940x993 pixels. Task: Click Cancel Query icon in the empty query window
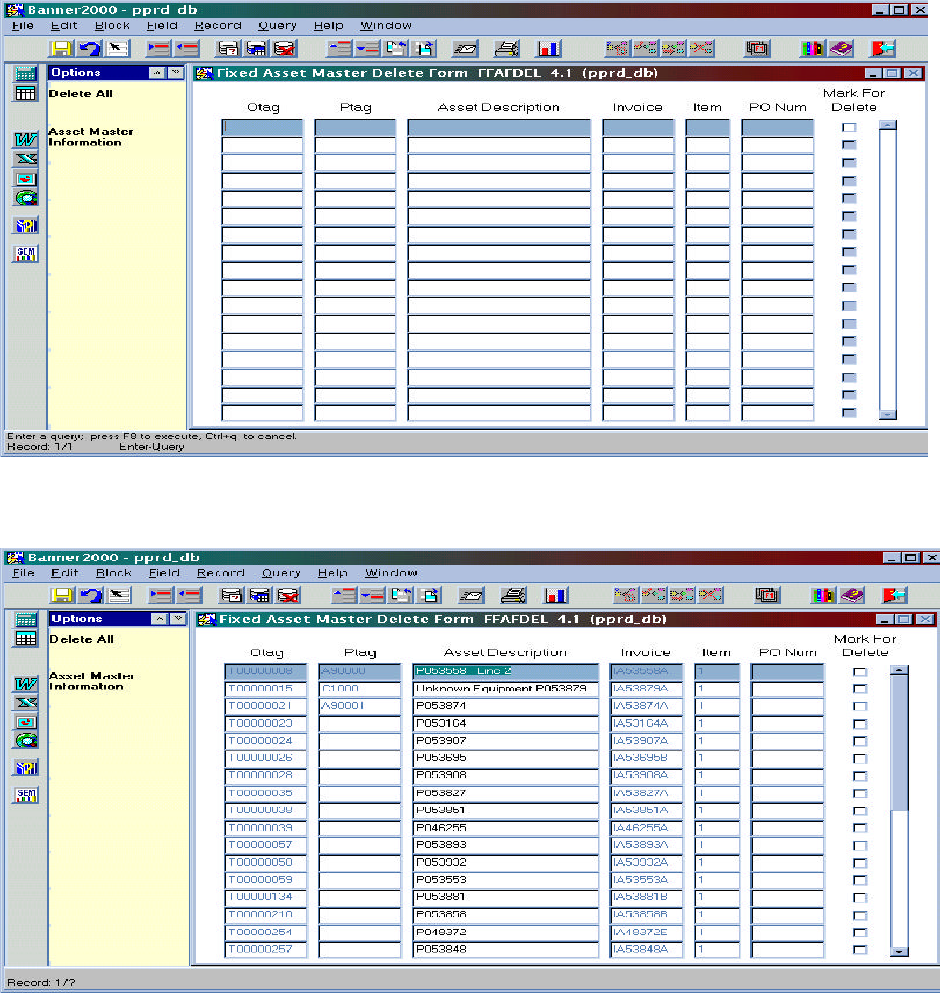(x=284, y=49)
